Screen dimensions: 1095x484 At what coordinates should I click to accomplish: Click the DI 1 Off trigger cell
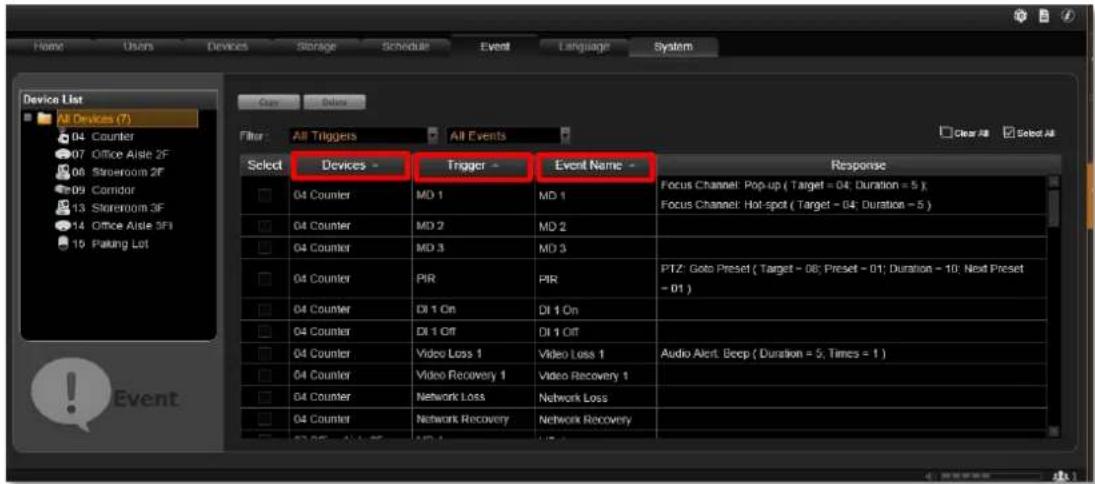tap(473, 332)
